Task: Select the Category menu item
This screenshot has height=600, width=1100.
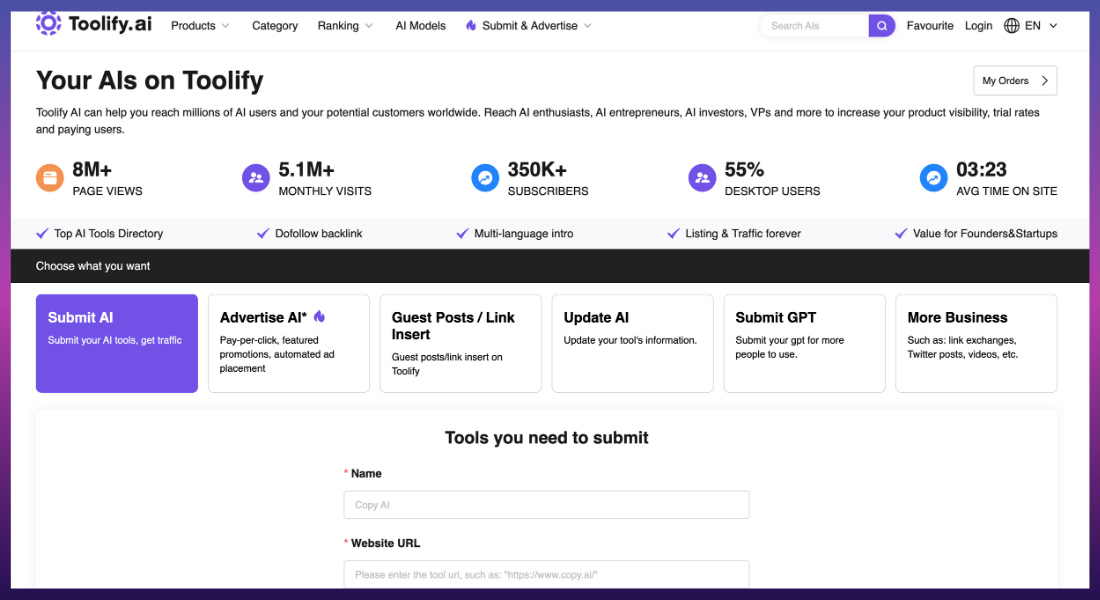Action: (x=274, y=25)
